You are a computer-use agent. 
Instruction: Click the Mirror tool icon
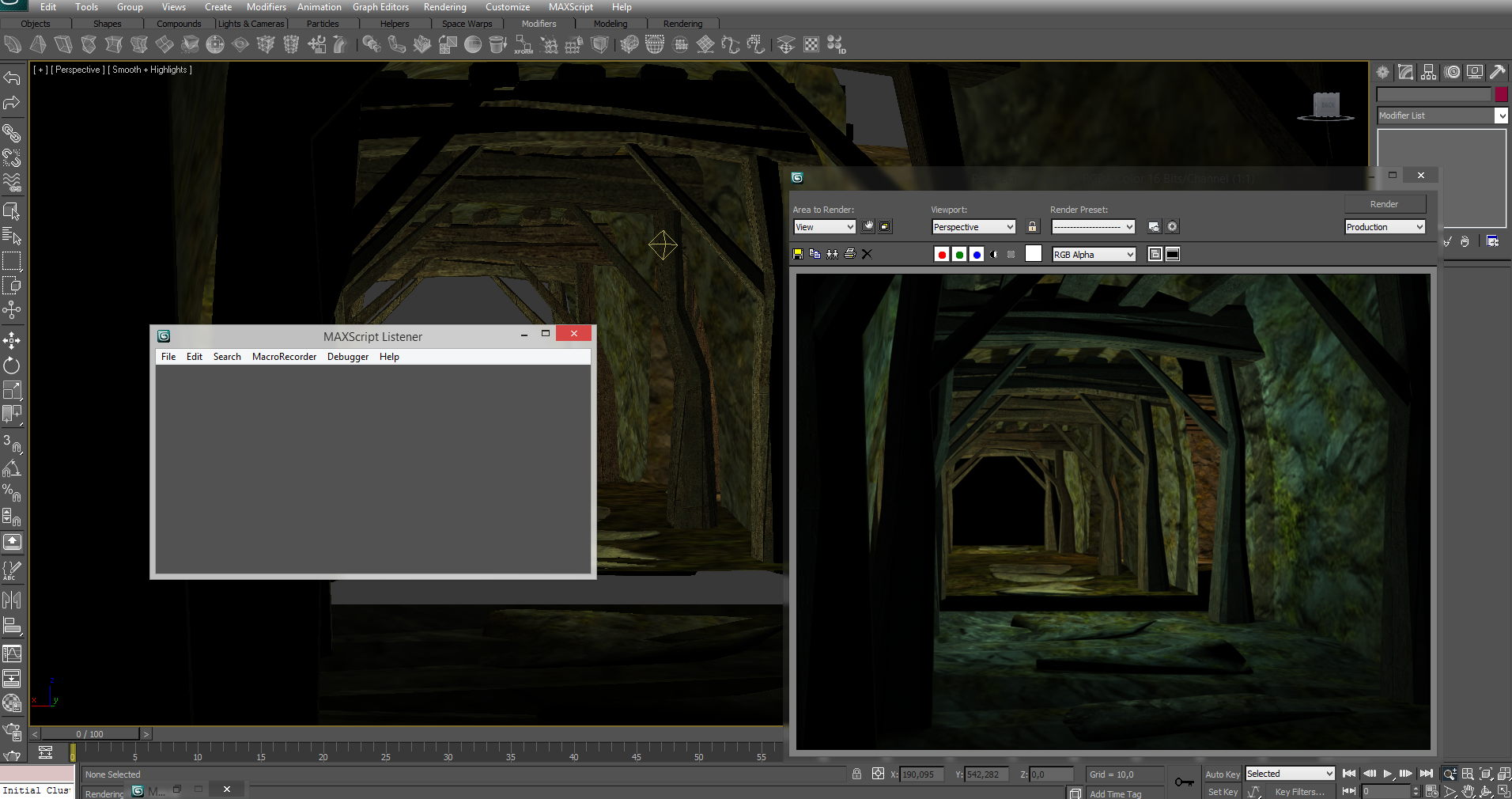tap(12, 600)
